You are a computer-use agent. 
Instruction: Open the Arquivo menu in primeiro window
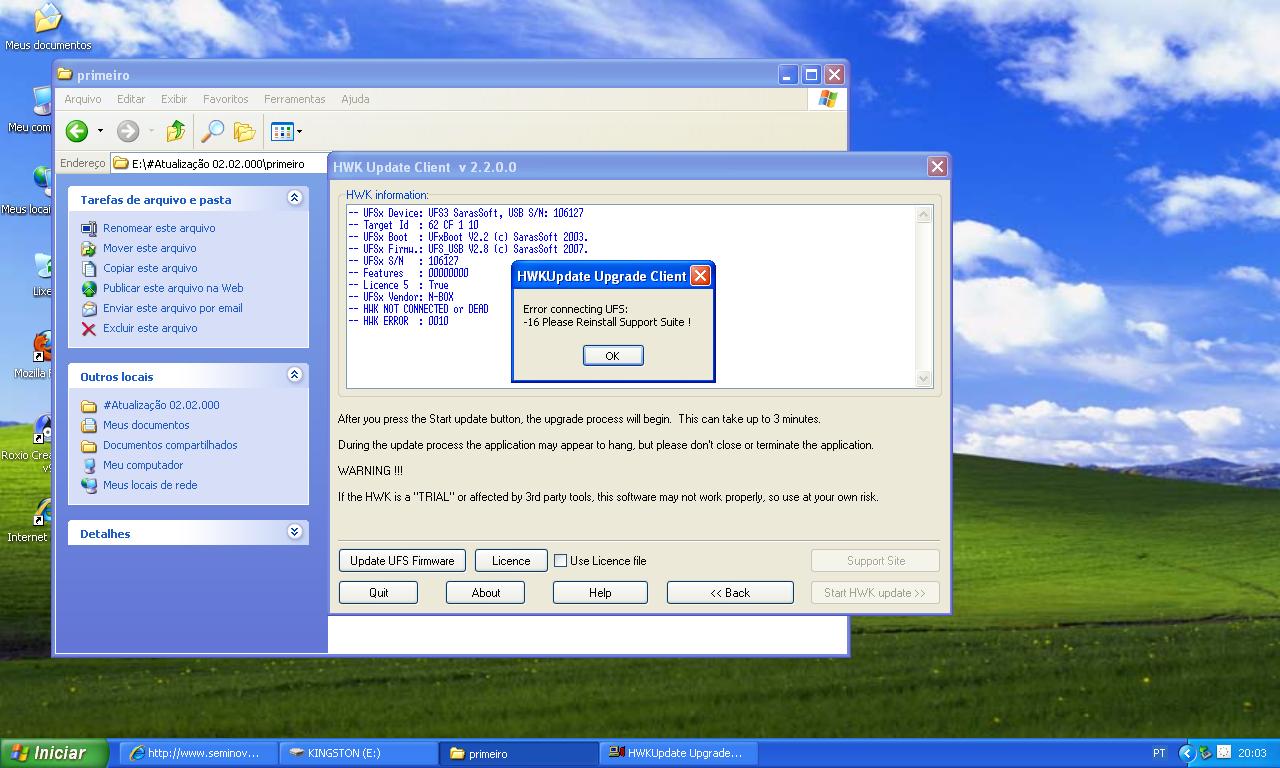pyautogui.click(x=83, y=99)
